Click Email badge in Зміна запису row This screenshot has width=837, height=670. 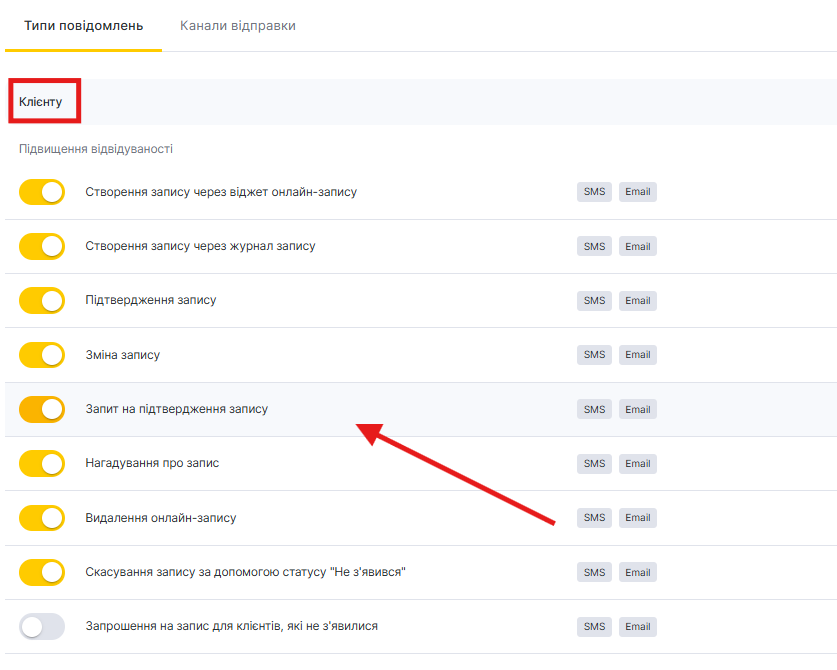point(637,355)
